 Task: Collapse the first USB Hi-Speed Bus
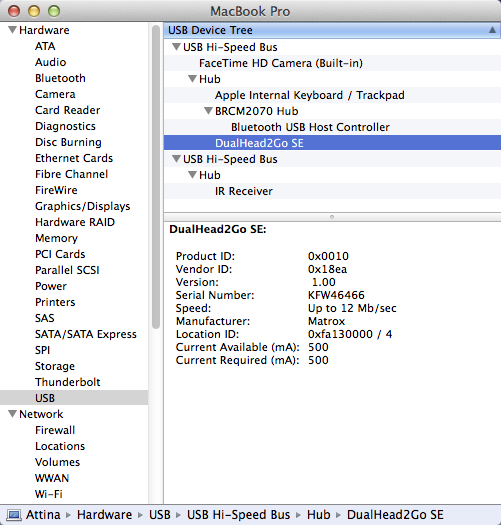click(176, 47)
